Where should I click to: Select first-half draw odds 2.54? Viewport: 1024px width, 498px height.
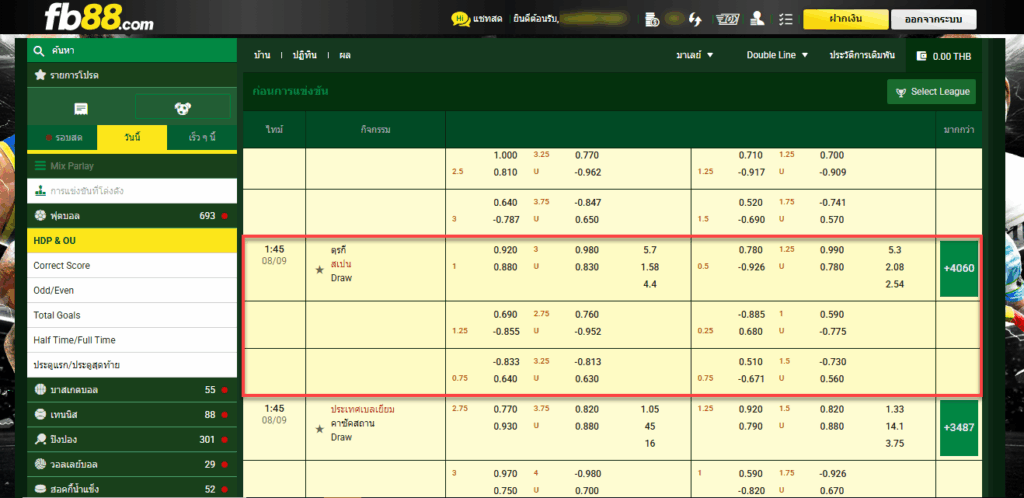click(895, 285)
